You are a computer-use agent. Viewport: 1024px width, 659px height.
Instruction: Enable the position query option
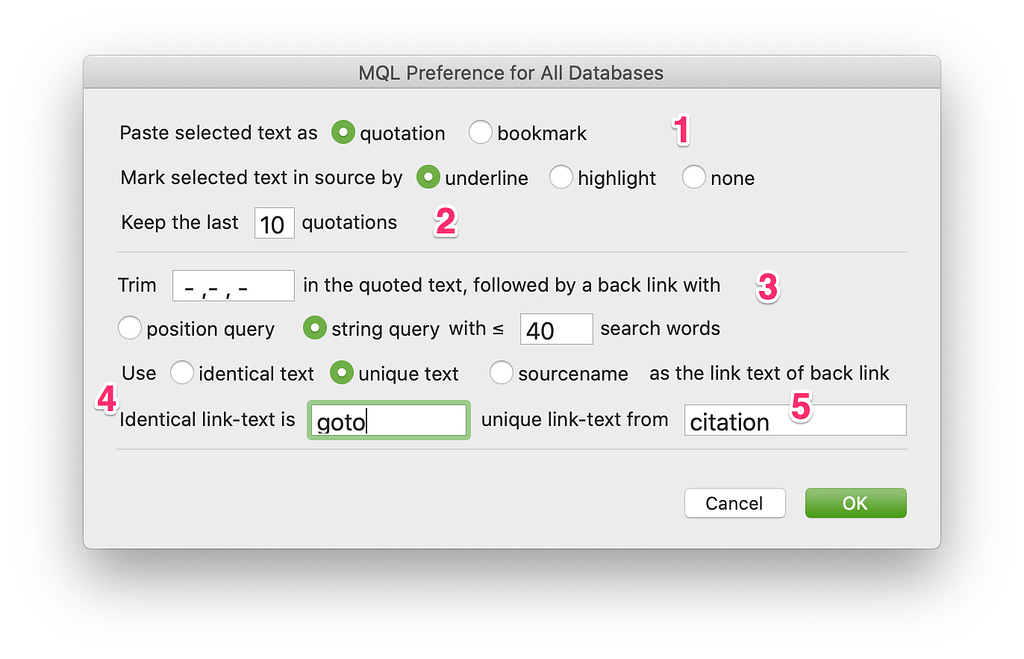(130, 328)
